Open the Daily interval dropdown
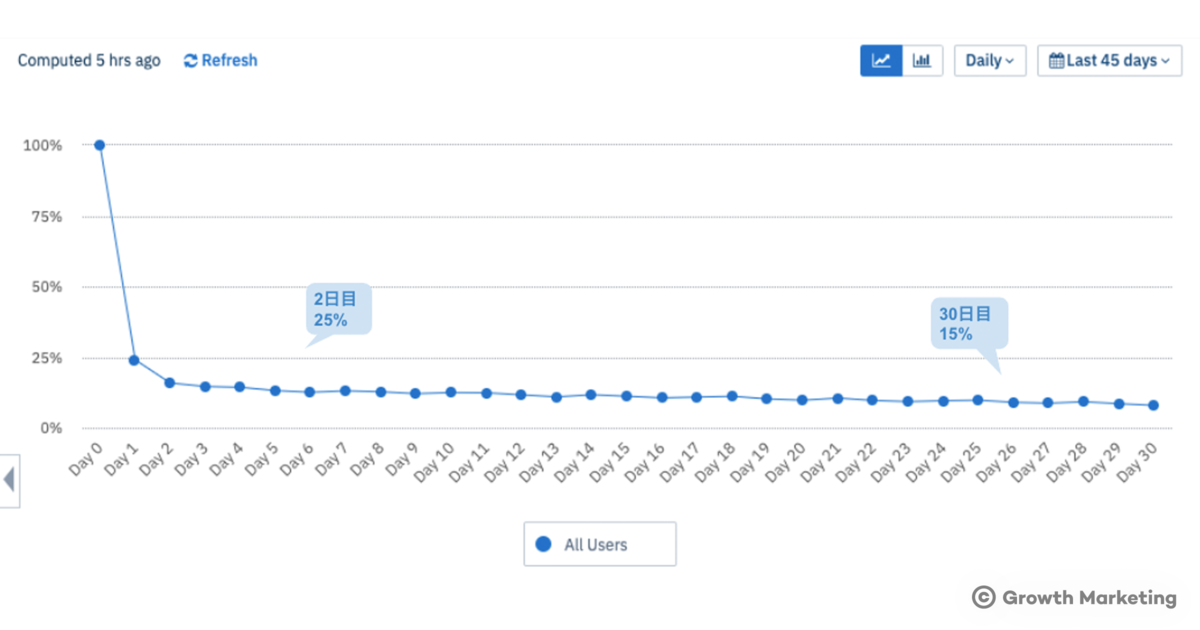1200x630 pixels. (989, 60)
